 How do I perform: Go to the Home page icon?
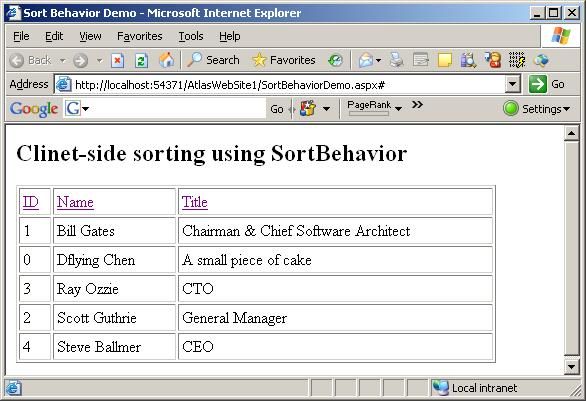[166, 60]
